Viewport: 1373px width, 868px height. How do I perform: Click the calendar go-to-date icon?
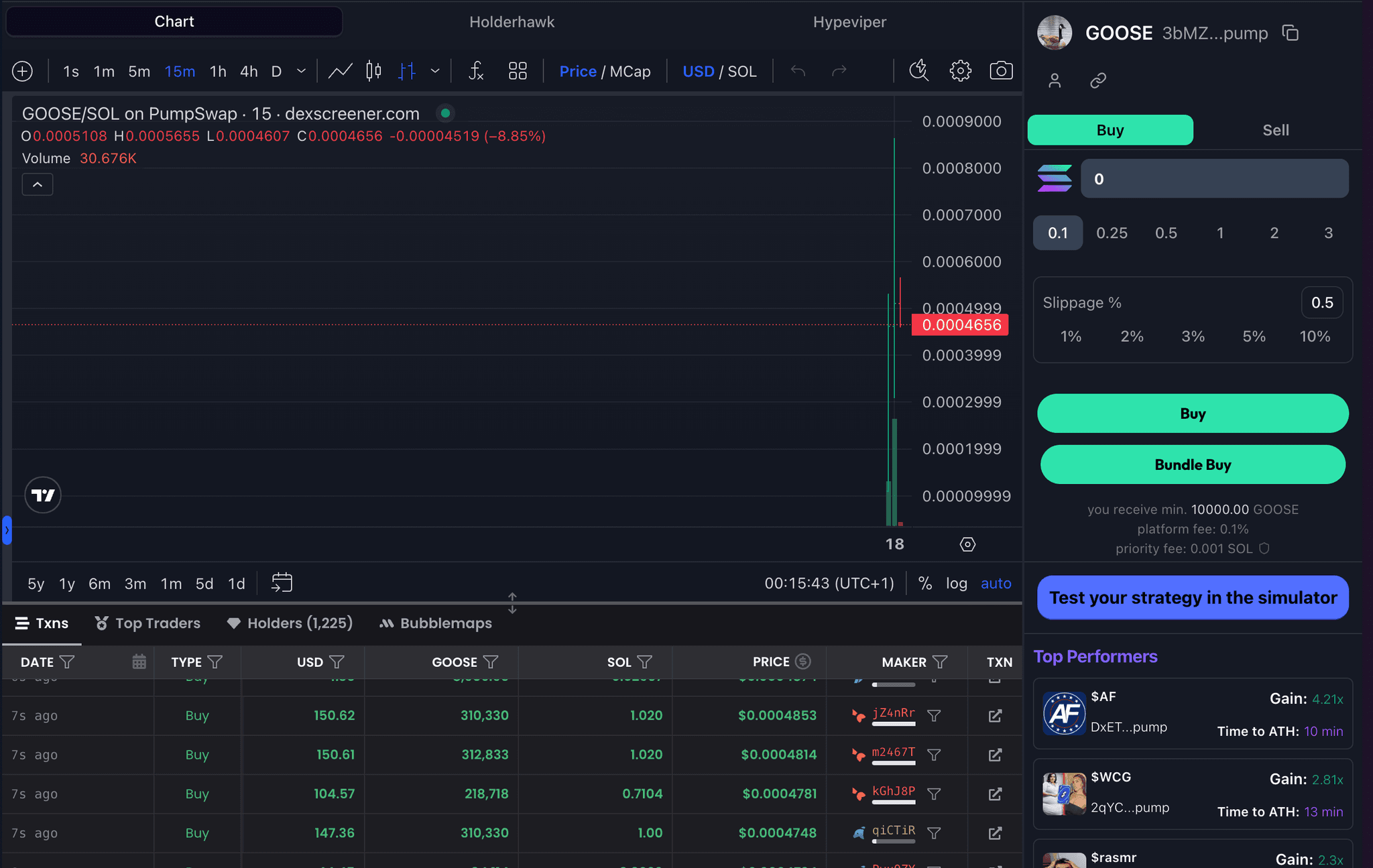click(x=282, y=583)
